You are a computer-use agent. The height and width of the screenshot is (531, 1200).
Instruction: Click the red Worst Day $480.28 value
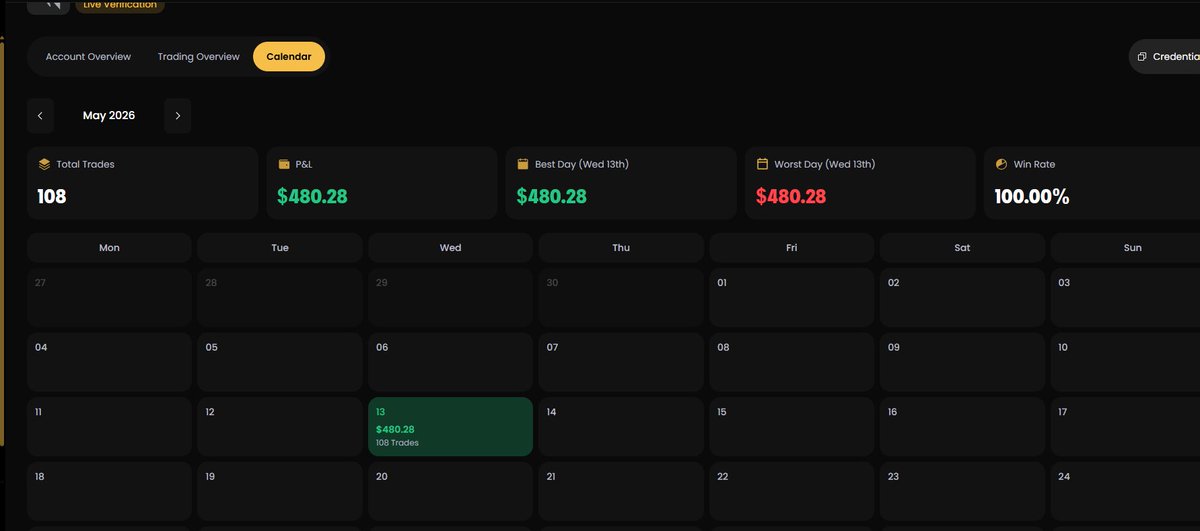791,197
